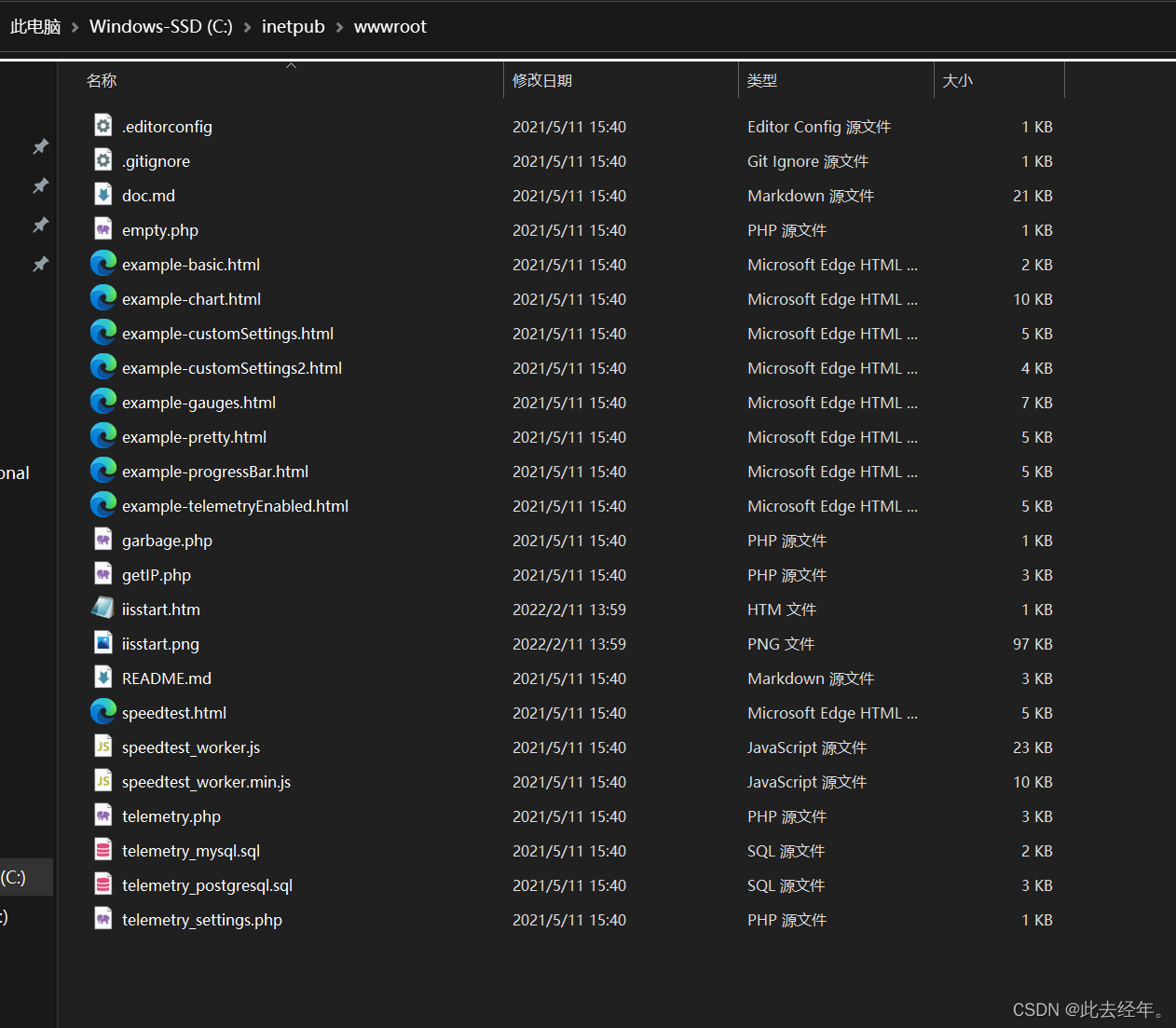Click the JS icon for speedtest_worker.min.js

tap(103, 781)
